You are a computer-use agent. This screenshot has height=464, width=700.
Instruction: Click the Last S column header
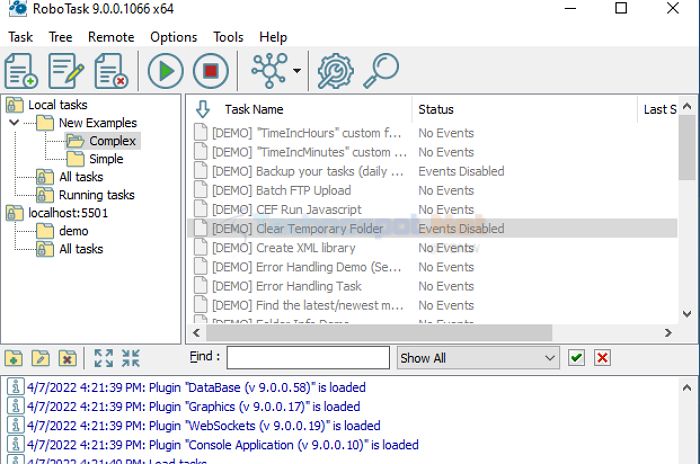point(660,109)
